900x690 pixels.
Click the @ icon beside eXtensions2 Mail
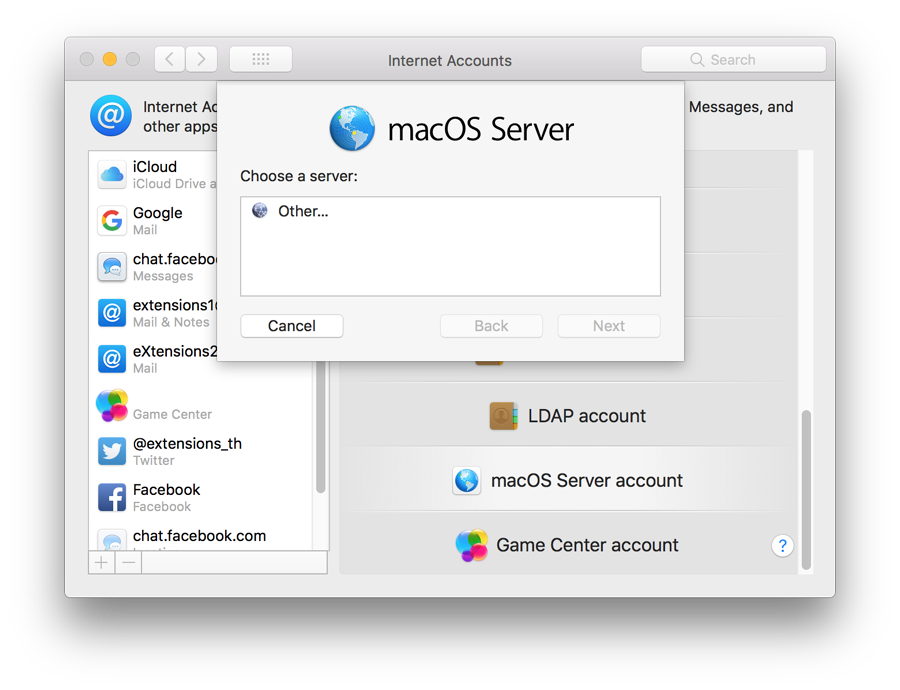(x=111, y=359)
